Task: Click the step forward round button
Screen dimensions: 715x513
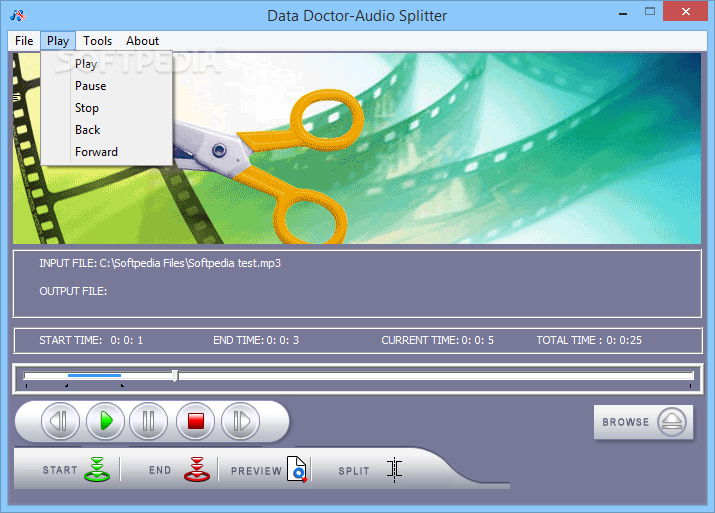Action: pyautogui.click(x=241, y=421)
